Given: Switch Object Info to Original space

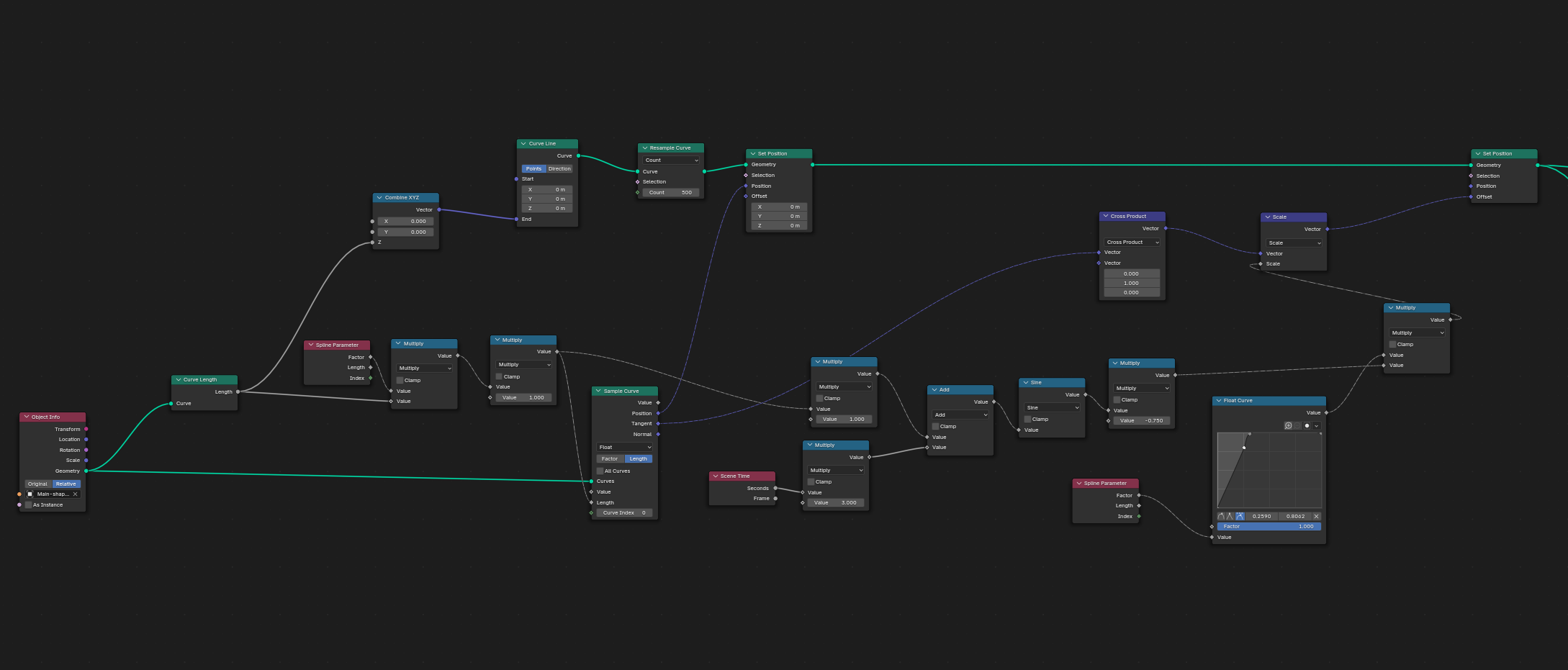Looking at the screenshot, I should coord(38,484).
